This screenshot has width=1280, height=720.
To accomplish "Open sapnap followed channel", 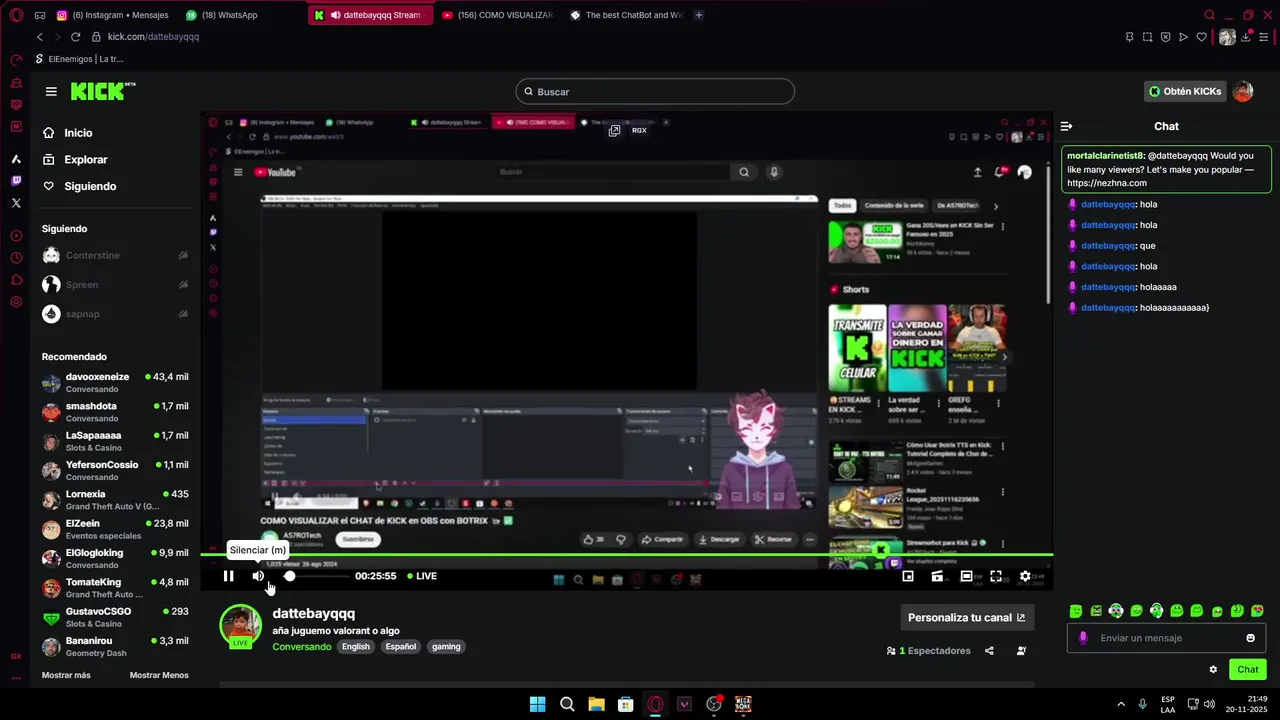I will 115,314.
